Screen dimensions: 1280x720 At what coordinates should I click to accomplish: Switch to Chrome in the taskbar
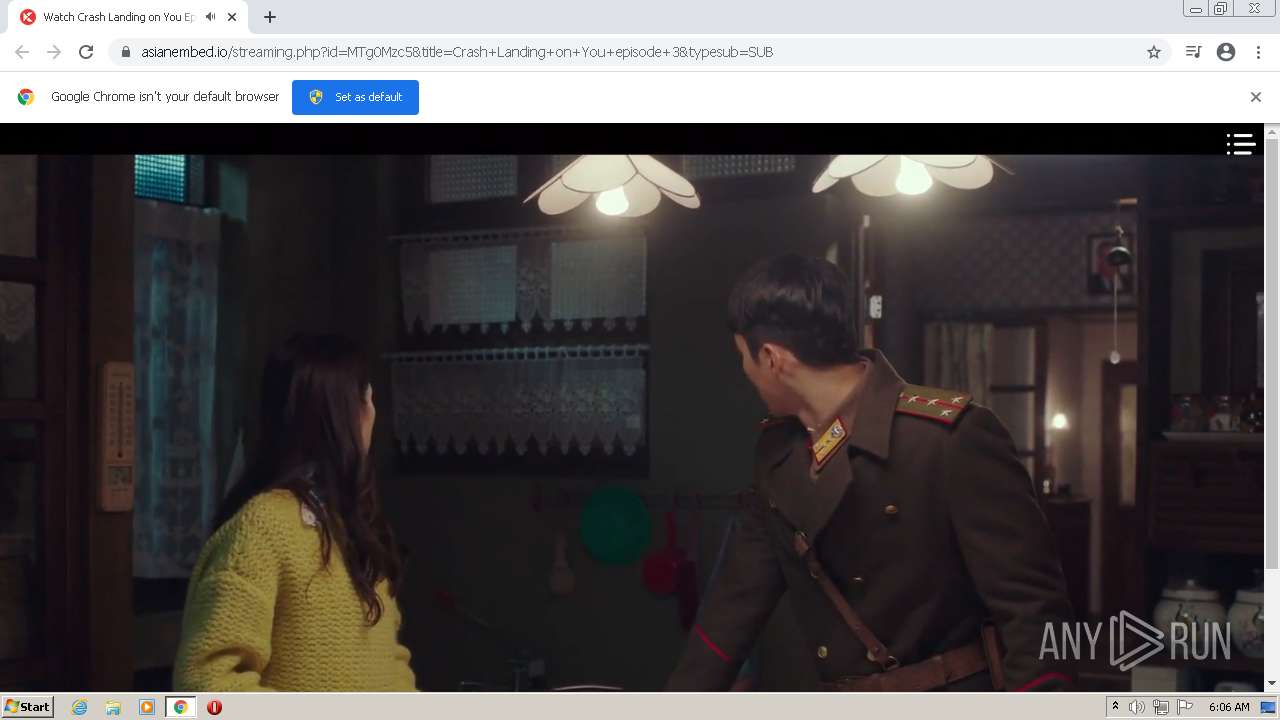(180, 707)
